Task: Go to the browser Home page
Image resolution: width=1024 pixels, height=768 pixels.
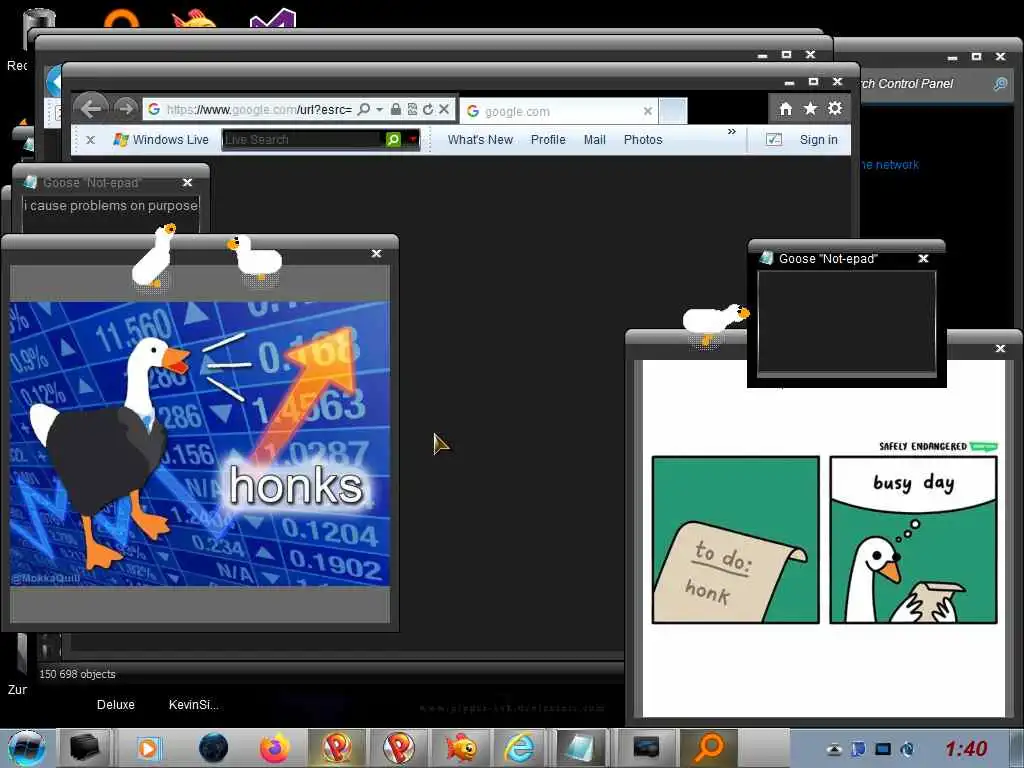Action: [x=786, y=108]
